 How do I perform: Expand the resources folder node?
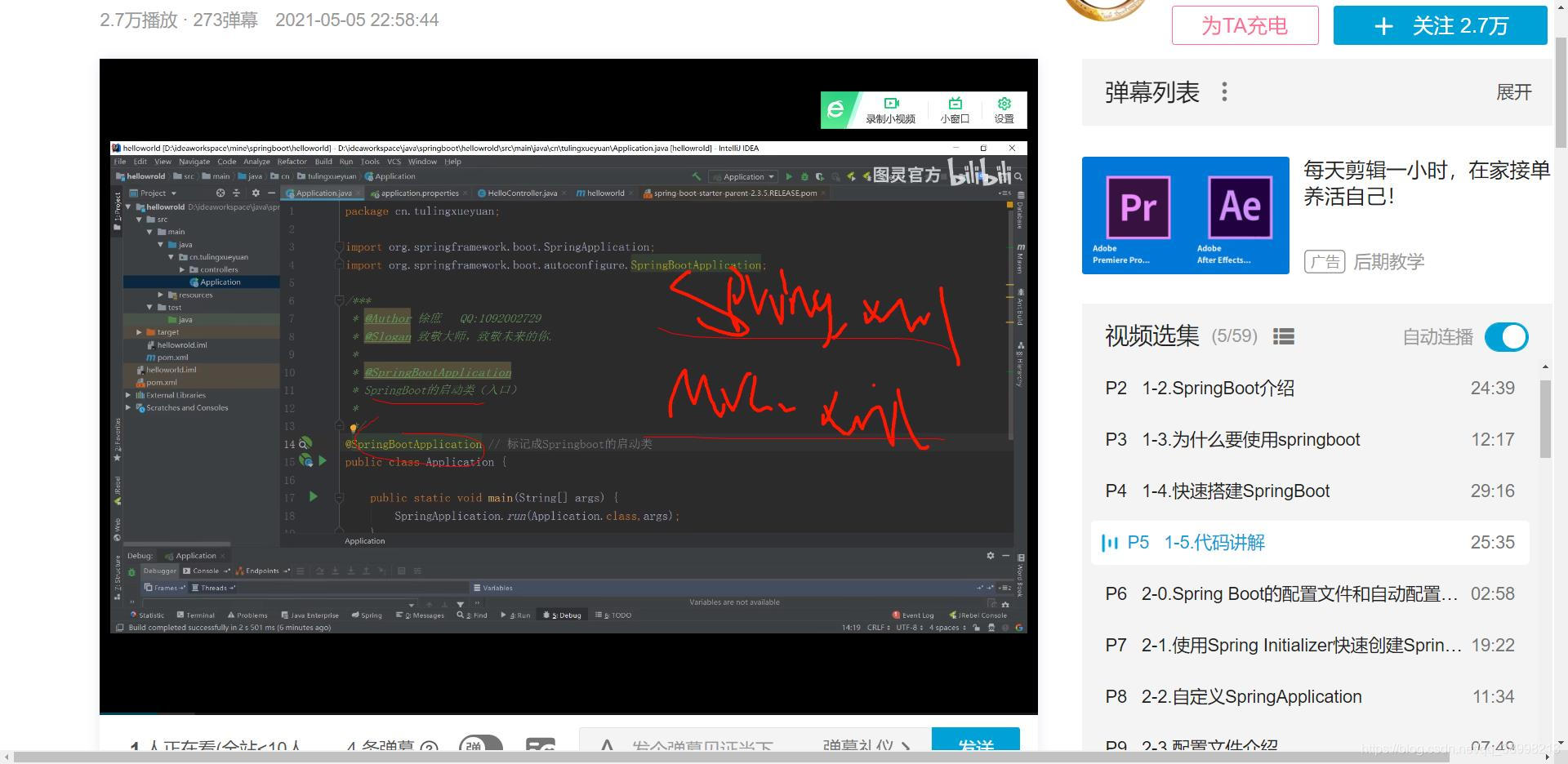pos(161,295)
